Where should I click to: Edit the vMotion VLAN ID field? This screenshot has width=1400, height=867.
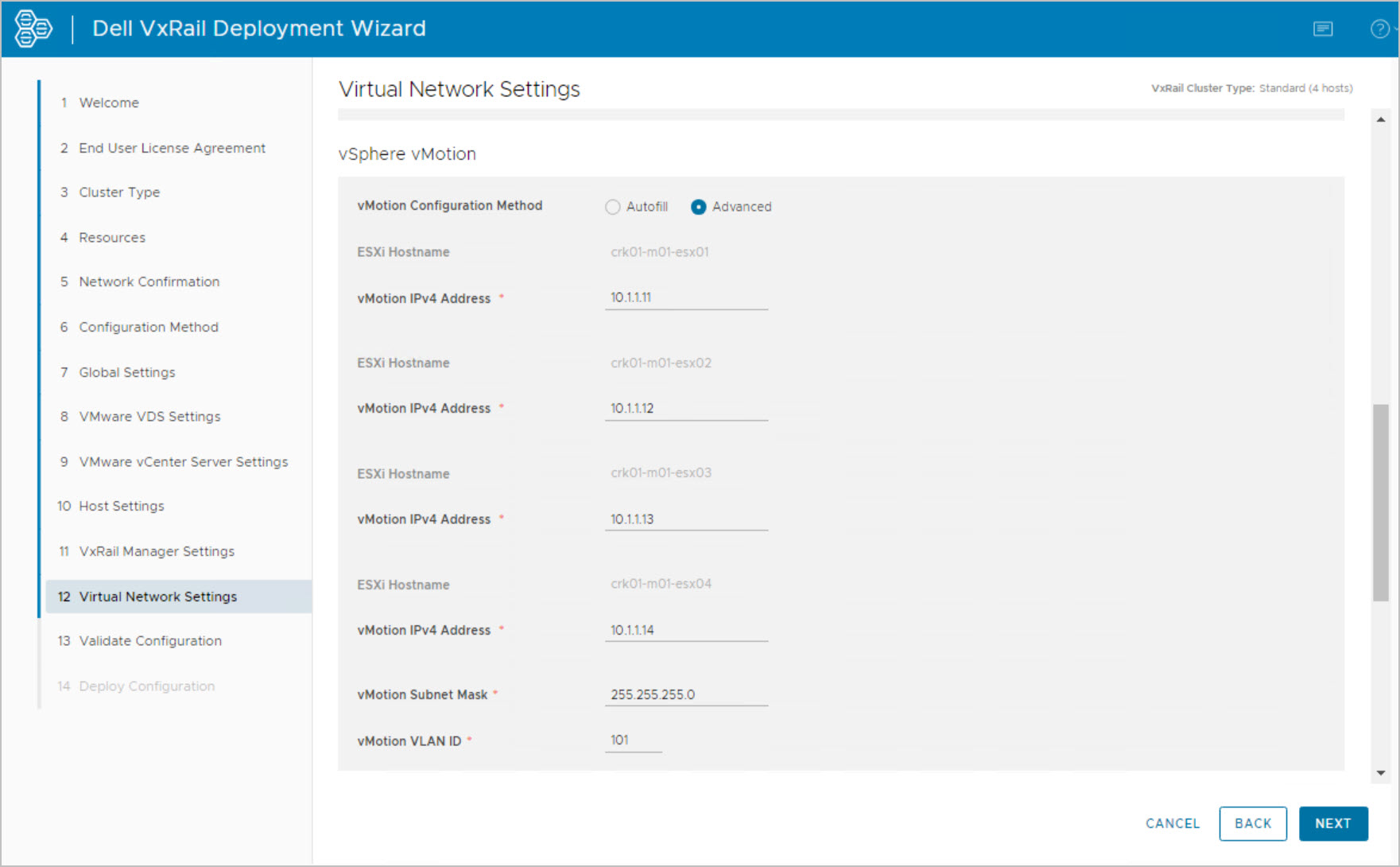point(633,741)
